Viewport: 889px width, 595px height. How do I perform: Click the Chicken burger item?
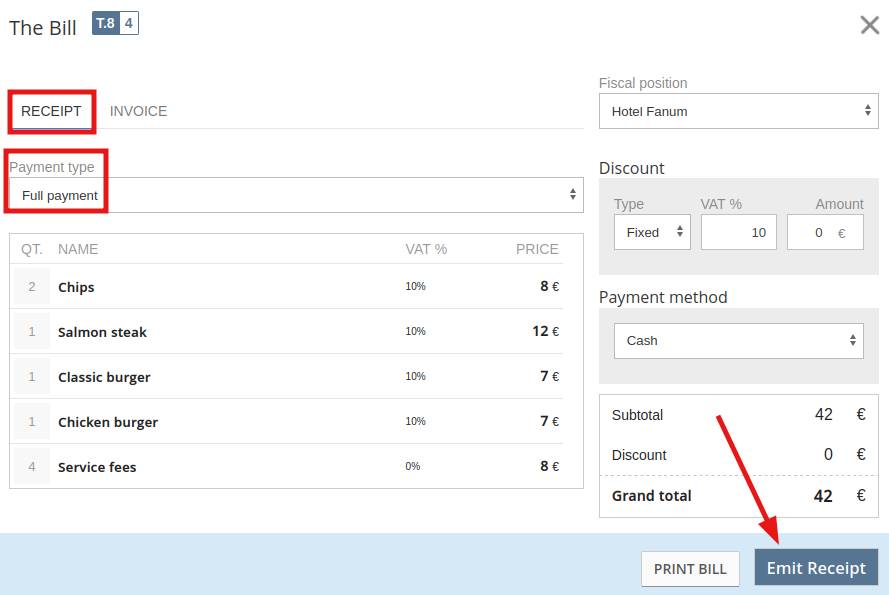tap(108, 422)
